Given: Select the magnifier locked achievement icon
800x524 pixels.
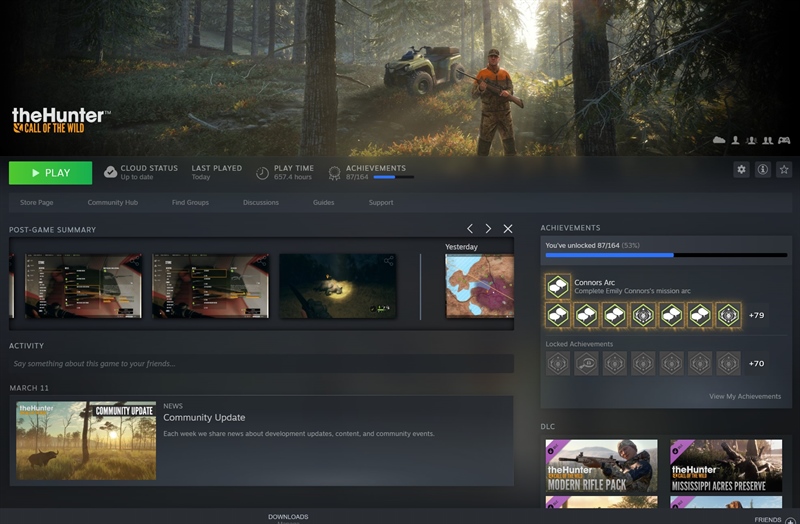Looking at the screenshot, I should pos(586,364).
